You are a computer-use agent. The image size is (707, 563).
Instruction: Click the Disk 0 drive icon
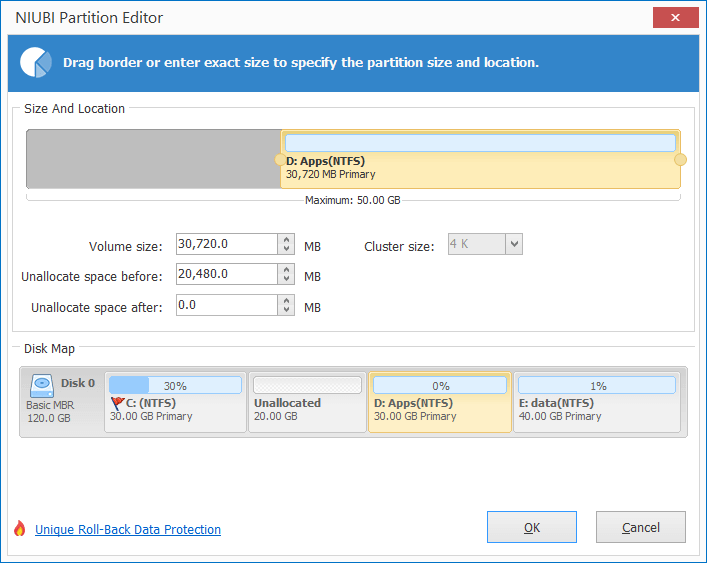point(42,386)
